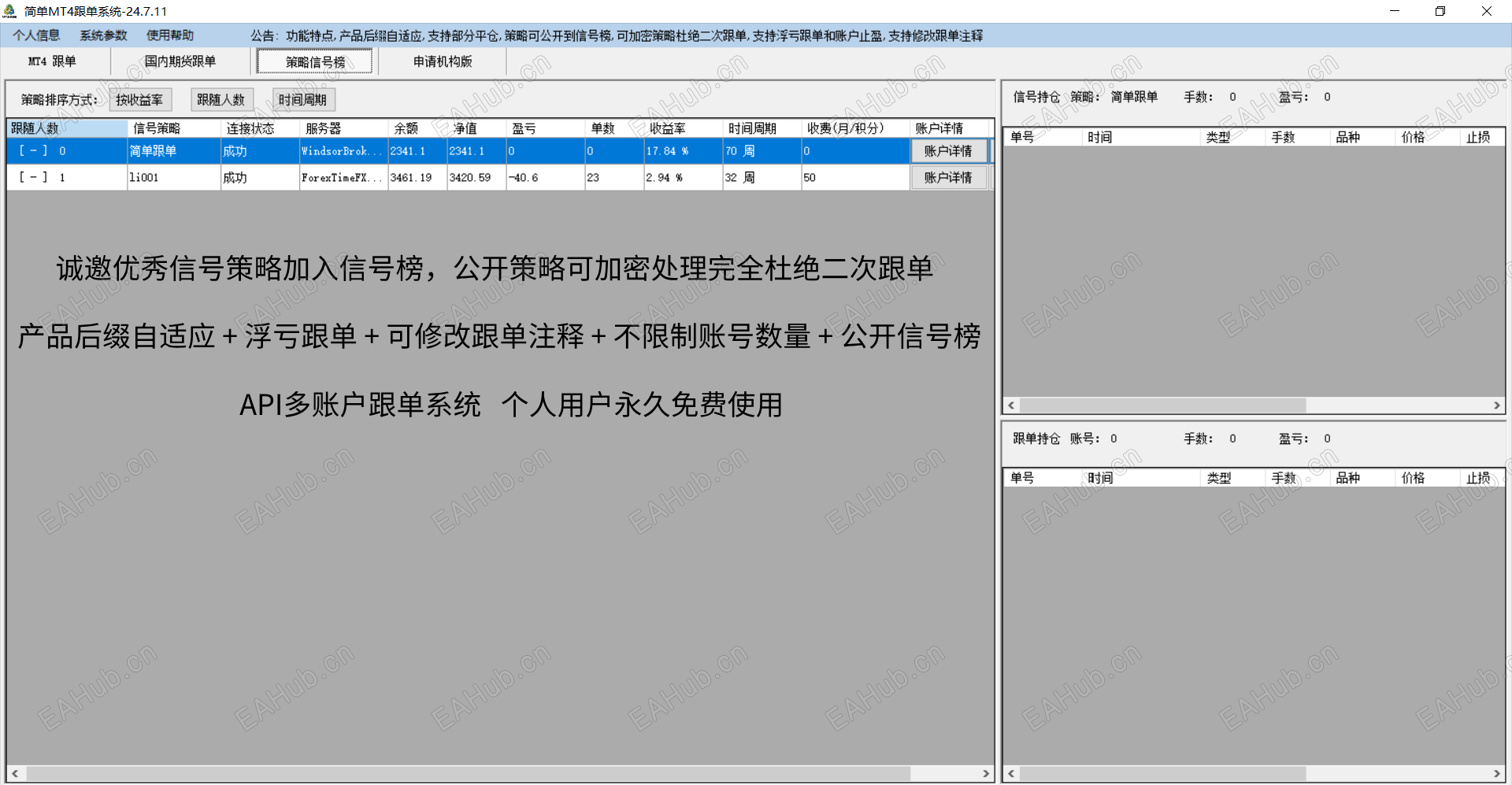Sort strategies using the 按收益率 button
This screenshot has width=1512, height=785.
pyautogui.click(x=140, y=99)
